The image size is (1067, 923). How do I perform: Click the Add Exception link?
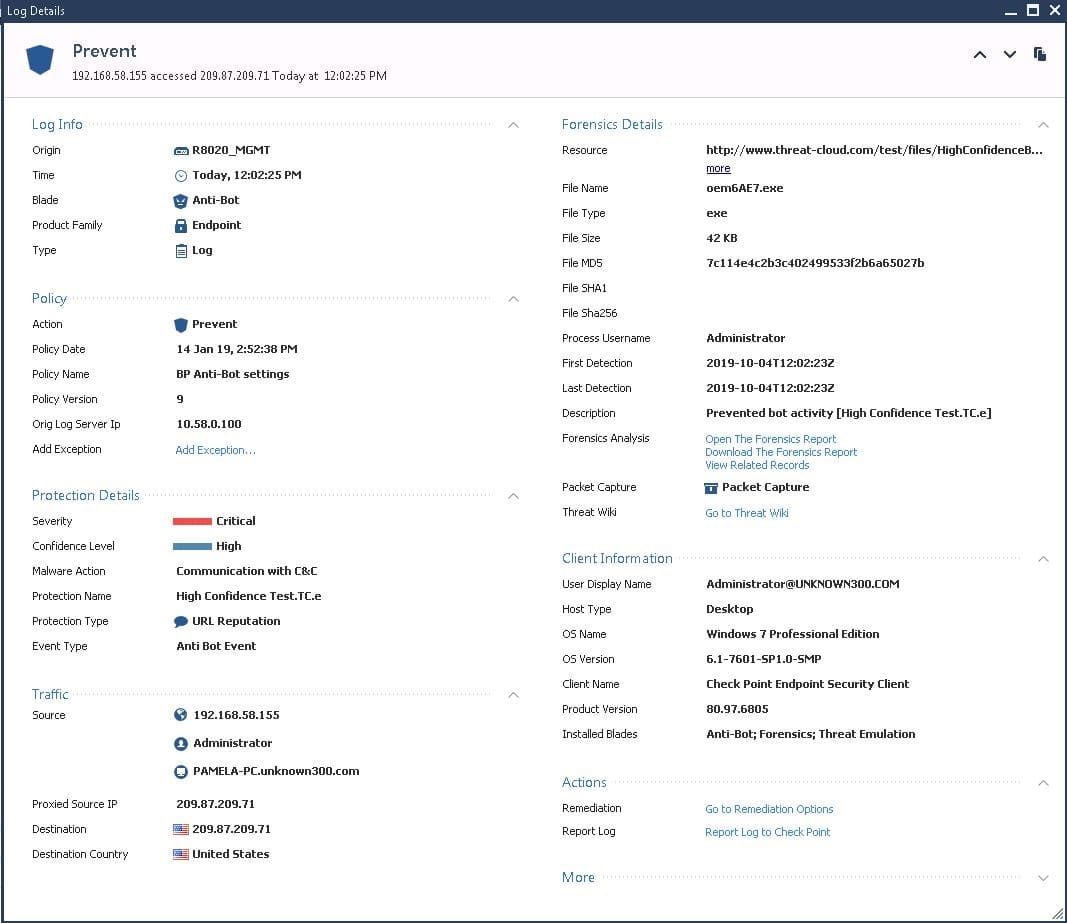tap(215, 450)
